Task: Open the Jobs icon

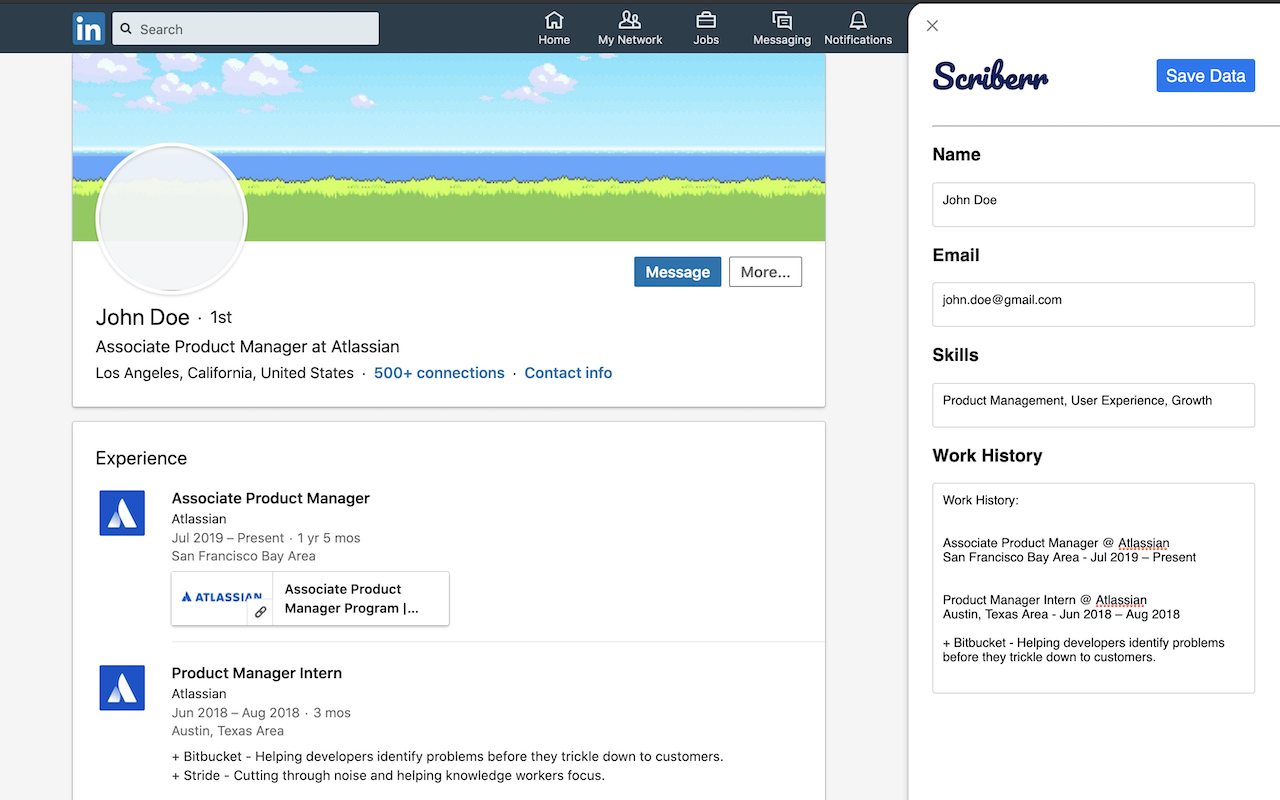Action: pos(706,22)
